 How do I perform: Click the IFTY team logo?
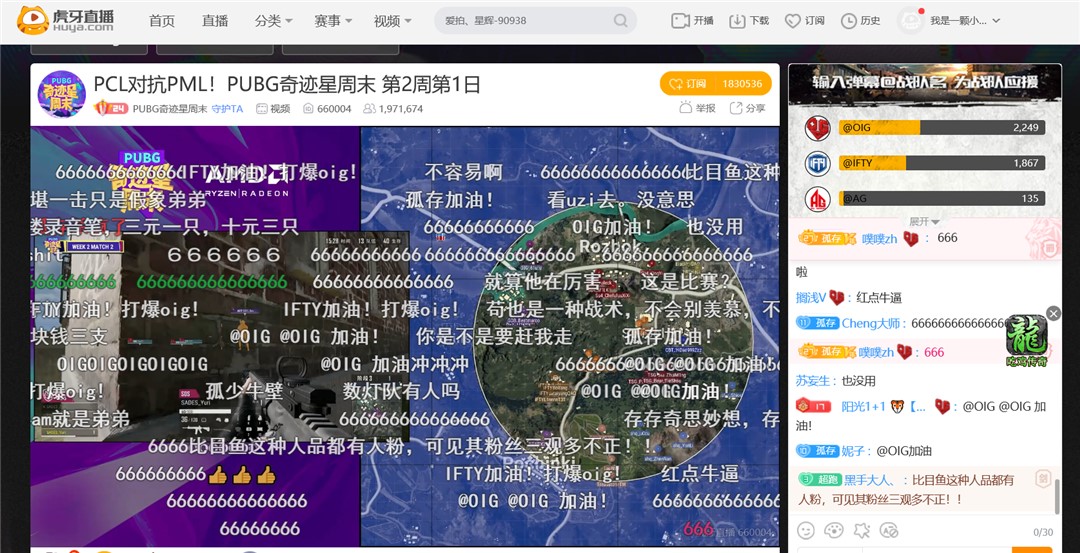(x=818, y=164)
